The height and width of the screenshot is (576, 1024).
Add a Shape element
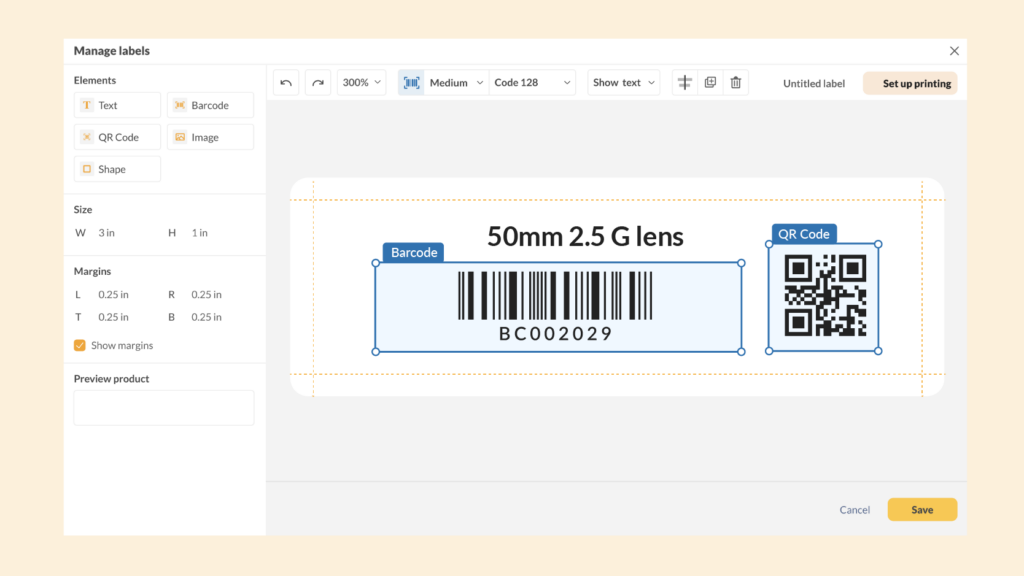(x=118, y=169)
